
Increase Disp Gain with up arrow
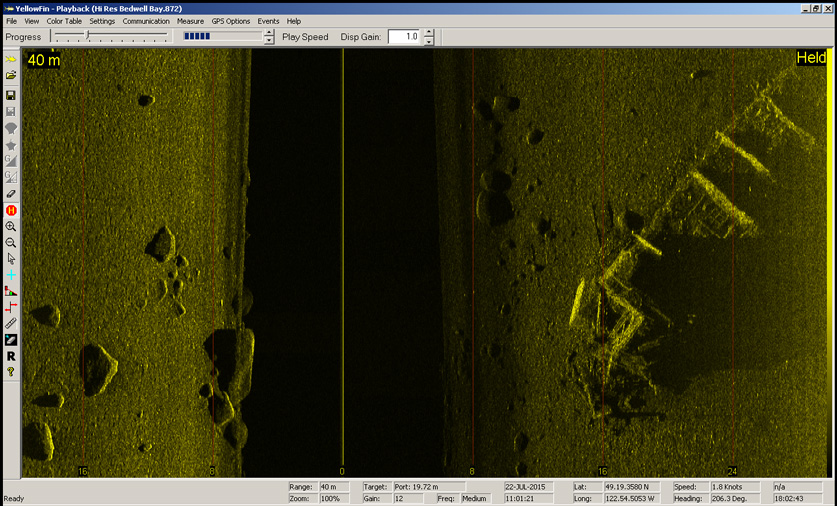[429, 32]
